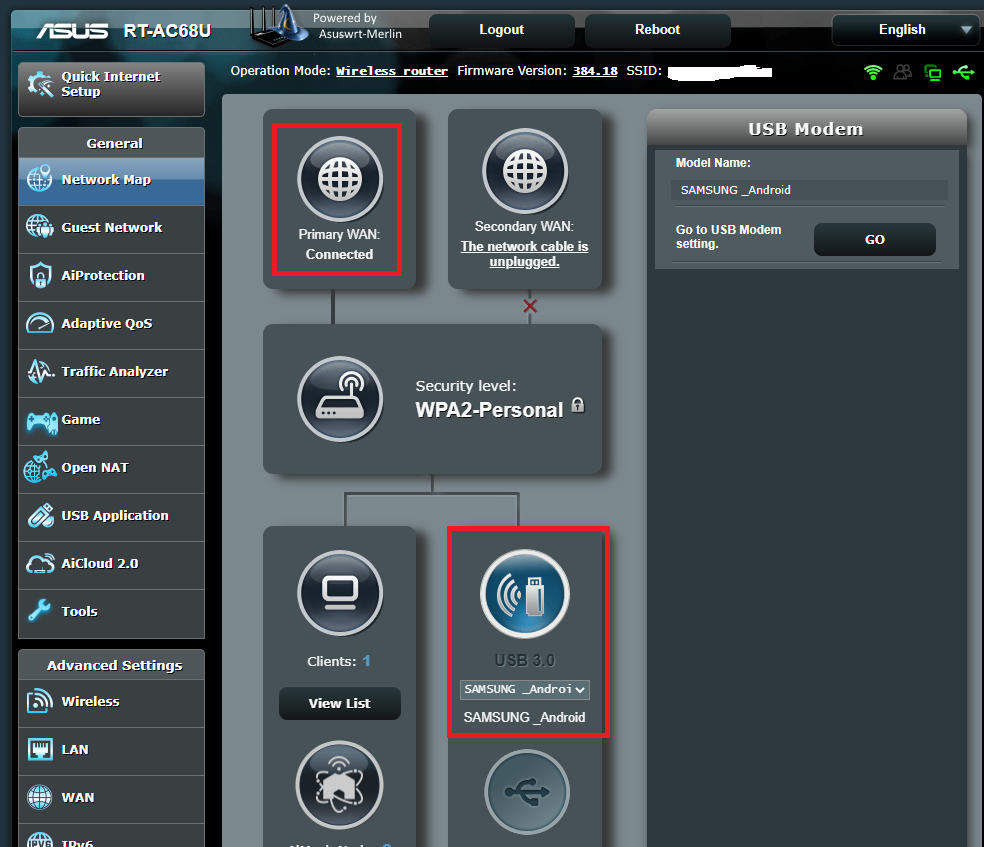Open the SAMSUNG _Android device dropdown

(x=525, y=690)
